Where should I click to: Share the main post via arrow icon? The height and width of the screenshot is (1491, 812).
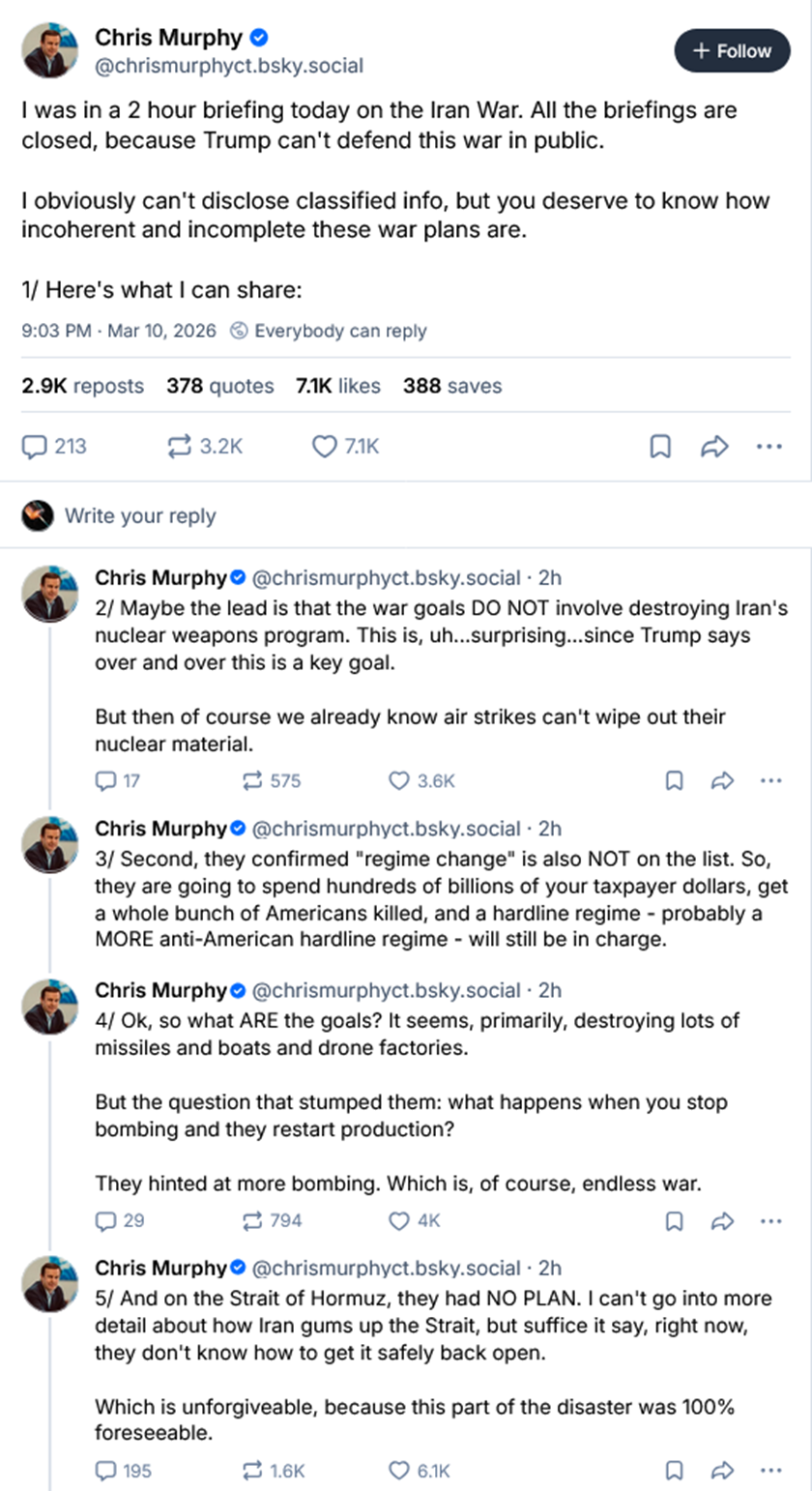tap(713, 447)
